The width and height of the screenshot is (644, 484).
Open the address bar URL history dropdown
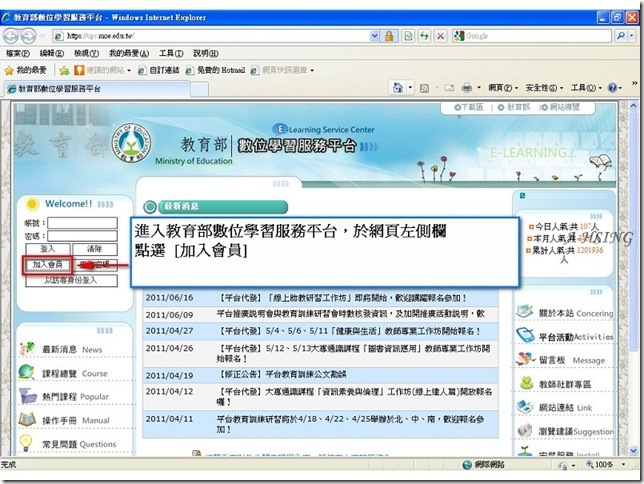pos(375,36)
